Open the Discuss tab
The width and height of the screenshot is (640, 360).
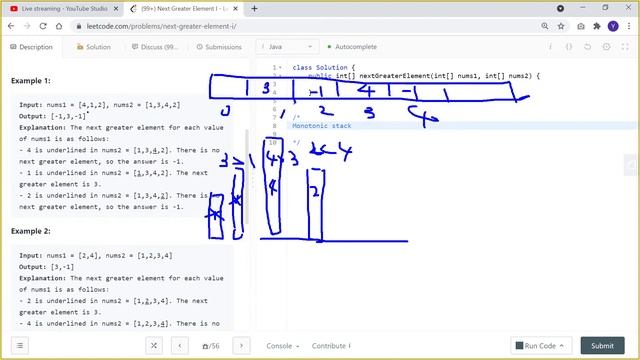click(x=155, y=47)
